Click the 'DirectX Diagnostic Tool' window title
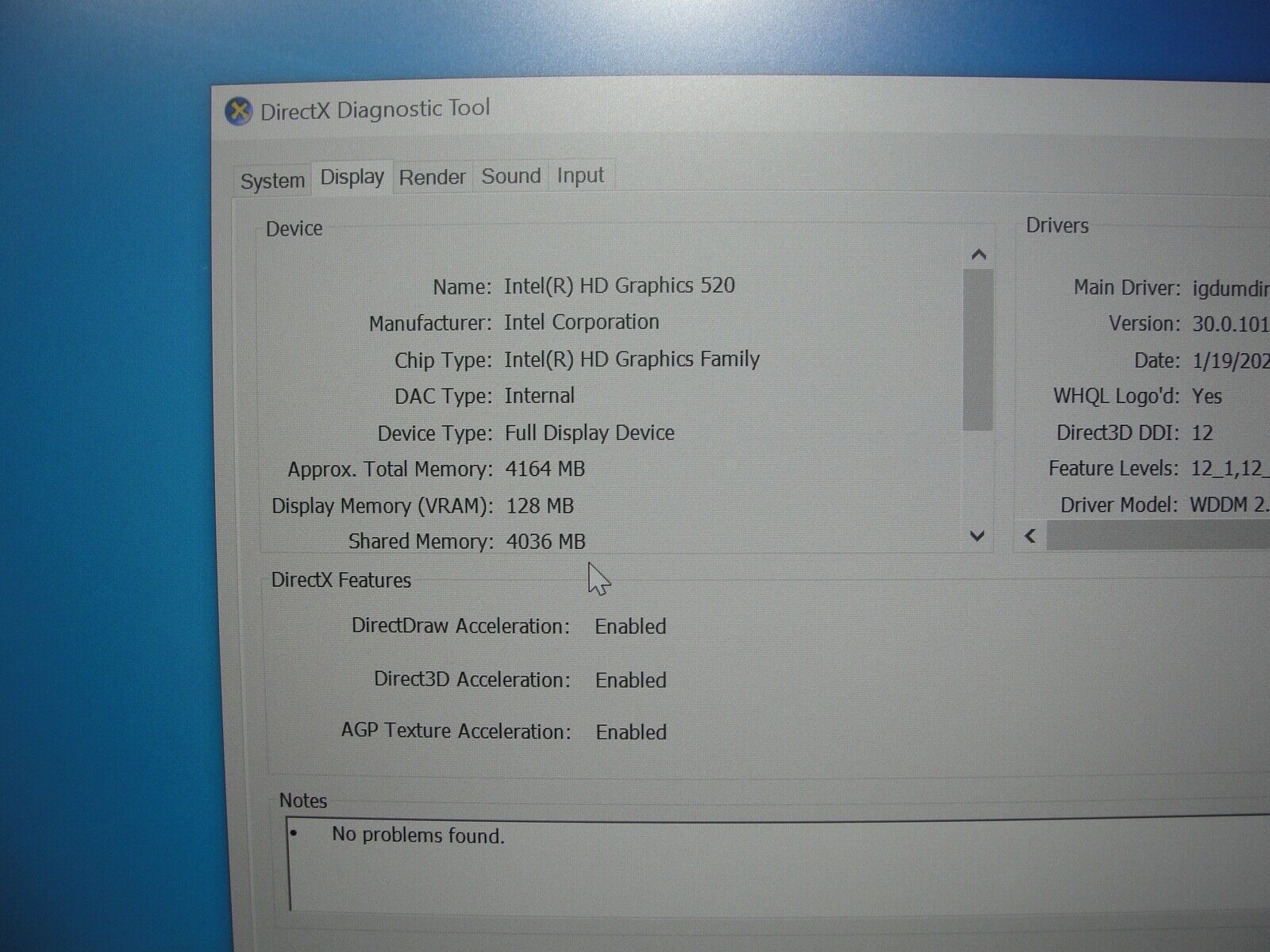This screenshot has width=1270, height=952. pos(375,109)
